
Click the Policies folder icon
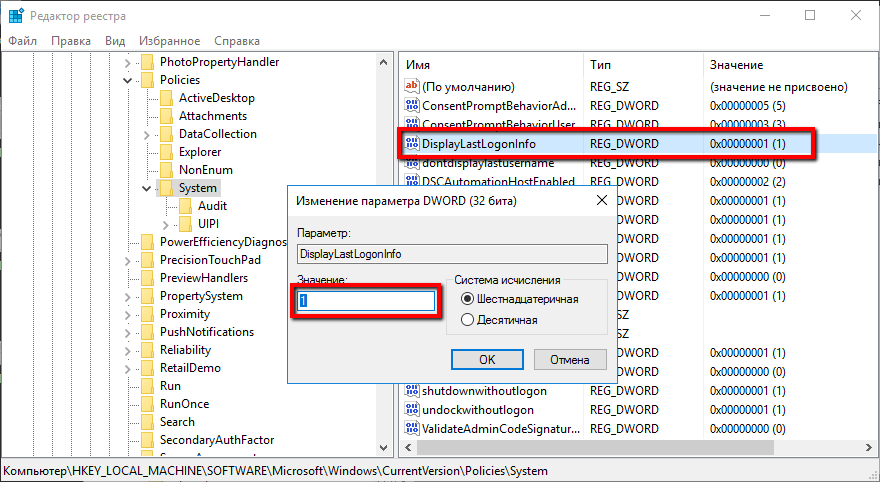point(148,80)
